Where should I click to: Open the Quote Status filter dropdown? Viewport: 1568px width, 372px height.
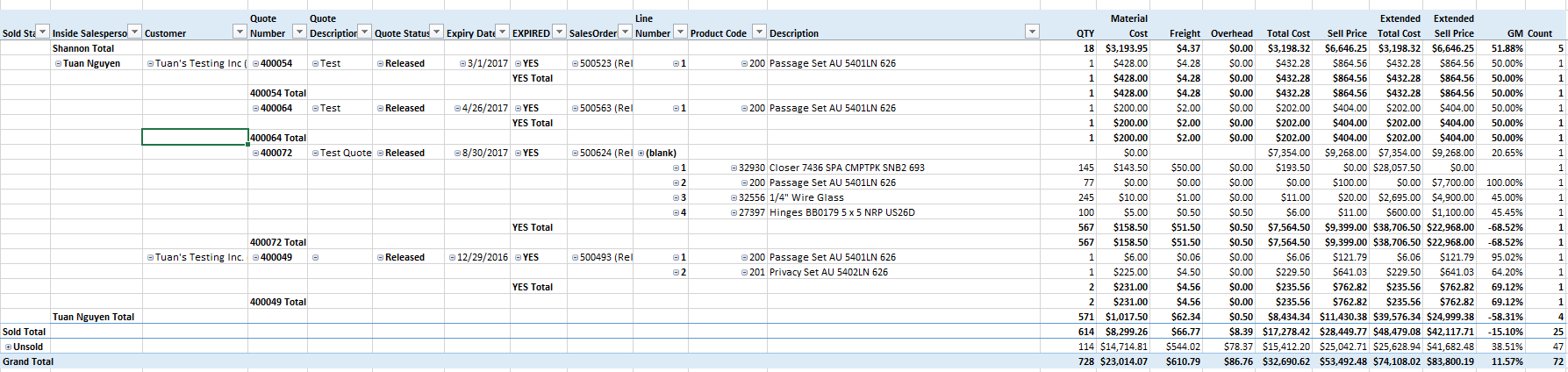(x=437, y=32)
